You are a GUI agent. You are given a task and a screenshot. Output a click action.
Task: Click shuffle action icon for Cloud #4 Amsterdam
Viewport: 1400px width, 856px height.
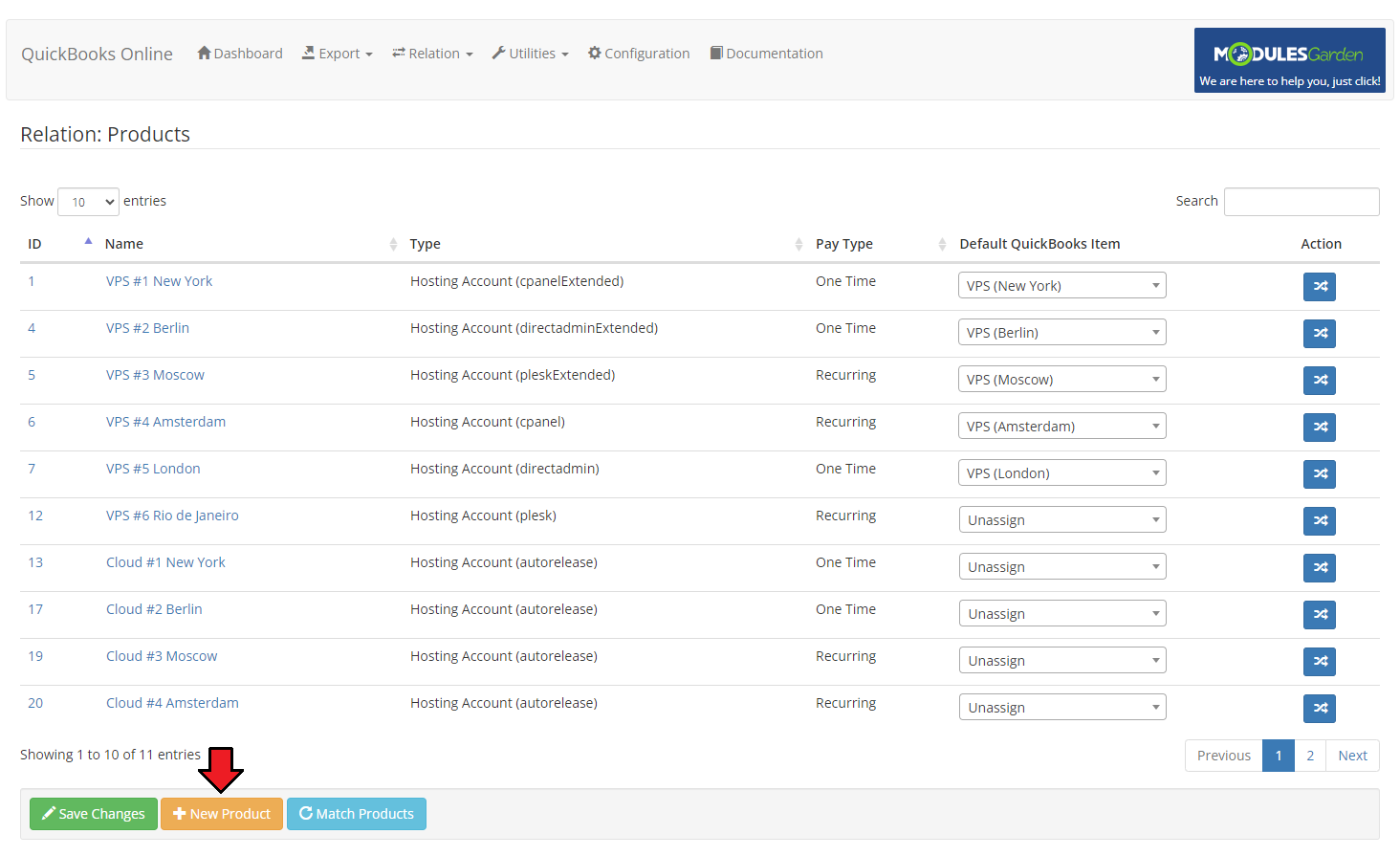pos(1319,708)
